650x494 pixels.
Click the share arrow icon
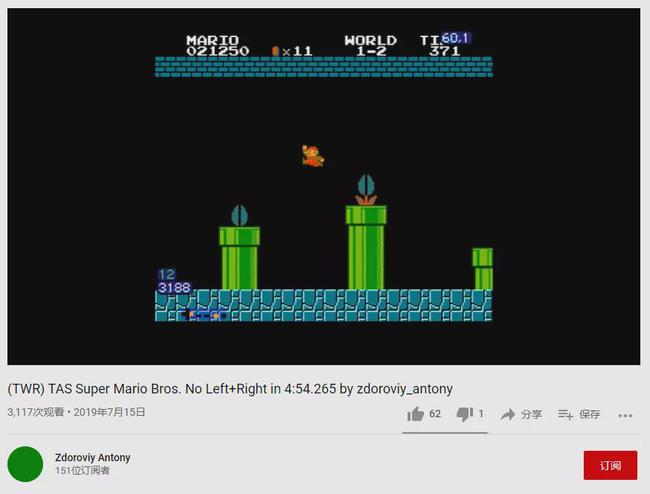(x=508, y=414)
